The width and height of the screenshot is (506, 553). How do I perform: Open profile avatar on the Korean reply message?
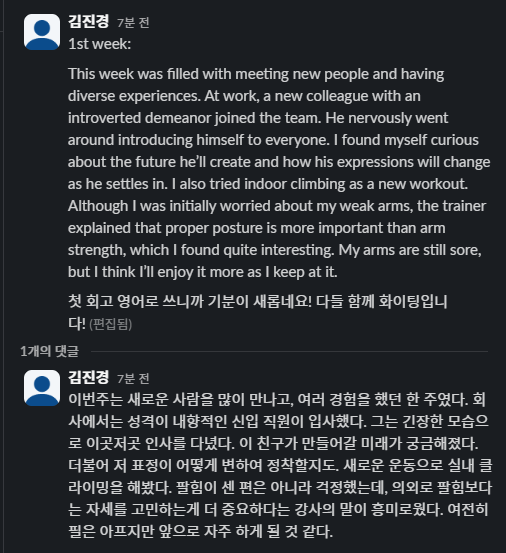pos(42,388)
